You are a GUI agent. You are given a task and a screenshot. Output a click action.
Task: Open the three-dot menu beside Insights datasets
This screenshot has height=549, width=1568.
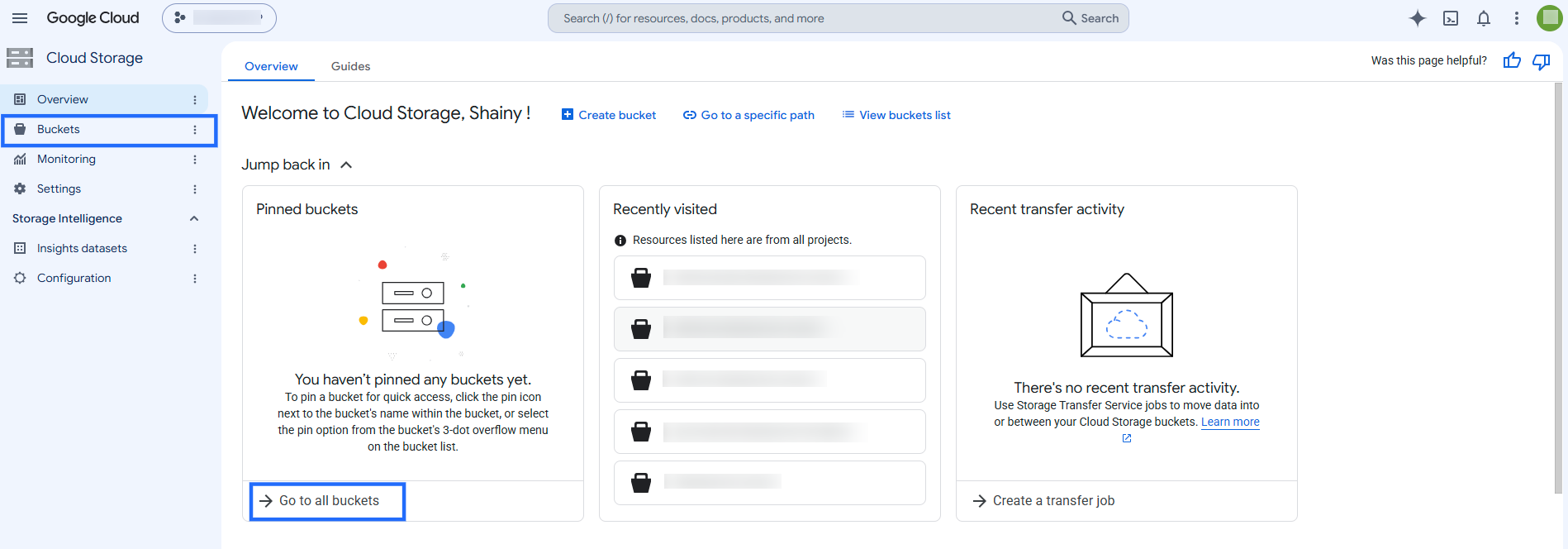(195, 248)
